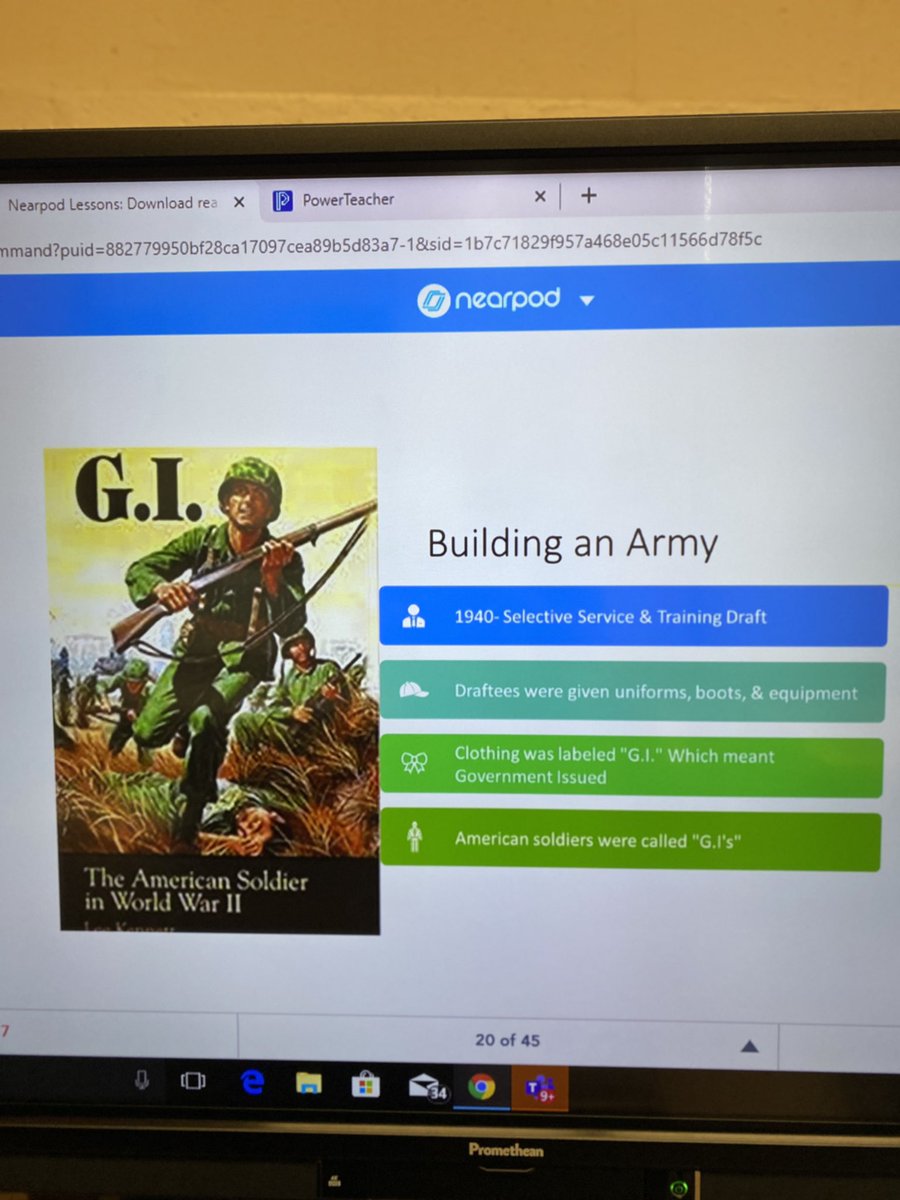Switch to the PowerTeacher browser tab
This screenshot has width=900, height=1200.
tap(410, 199)
